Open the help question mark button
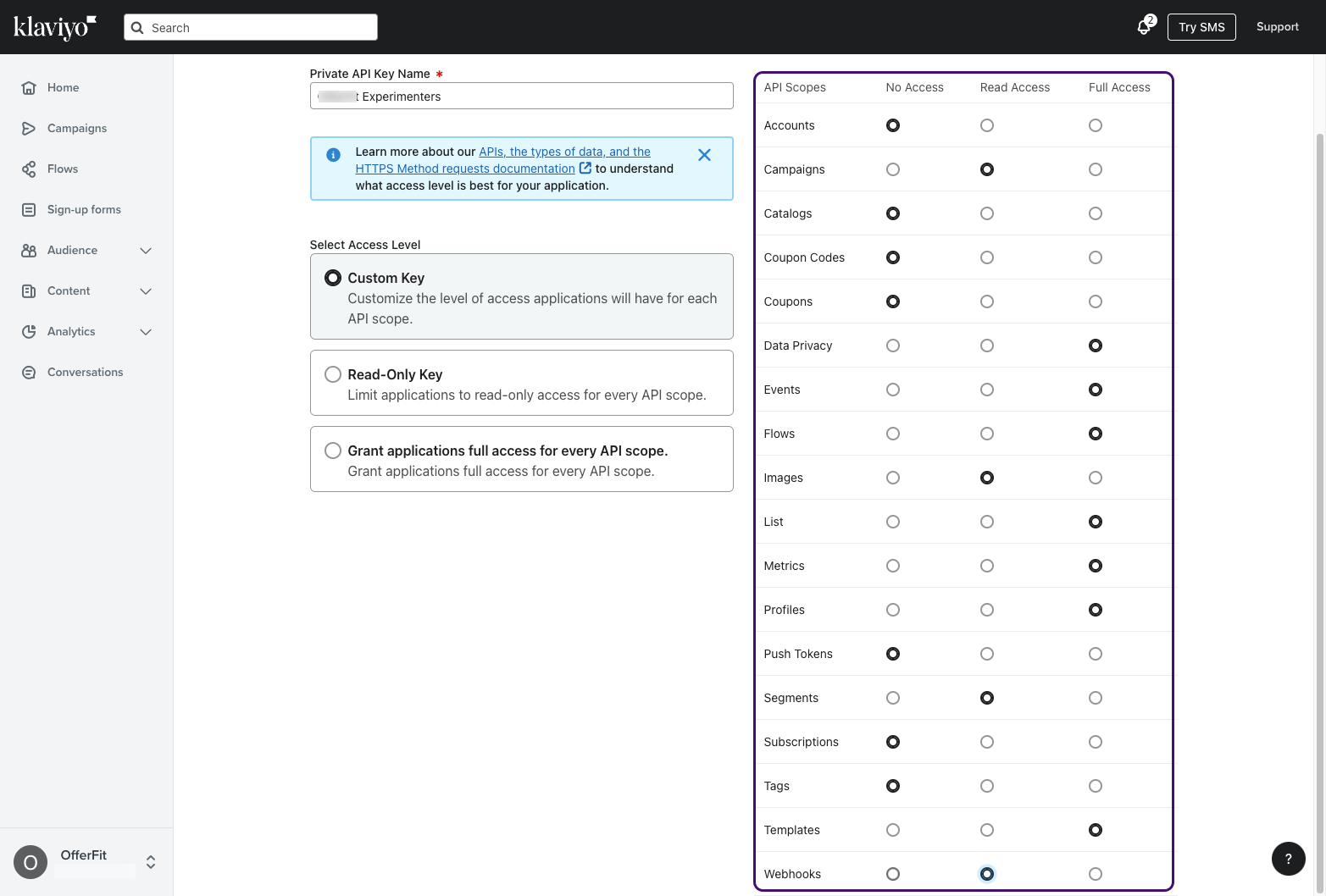The width and height of the screenshot is (1326, 896). pyautogui.click(x=1289, y=859)
